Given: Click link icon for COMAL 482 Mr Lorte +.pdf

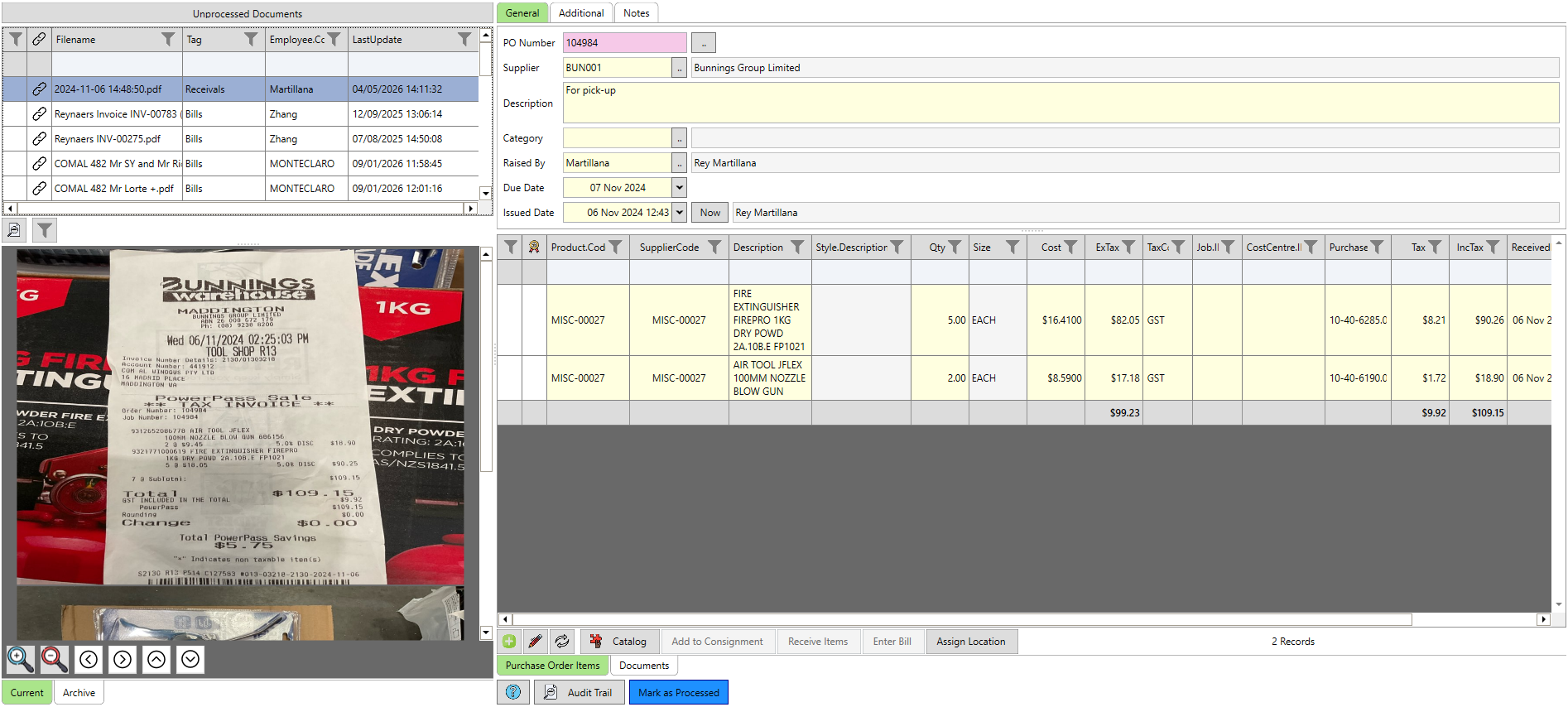Looking at the screenshot, I should point(39,188).
